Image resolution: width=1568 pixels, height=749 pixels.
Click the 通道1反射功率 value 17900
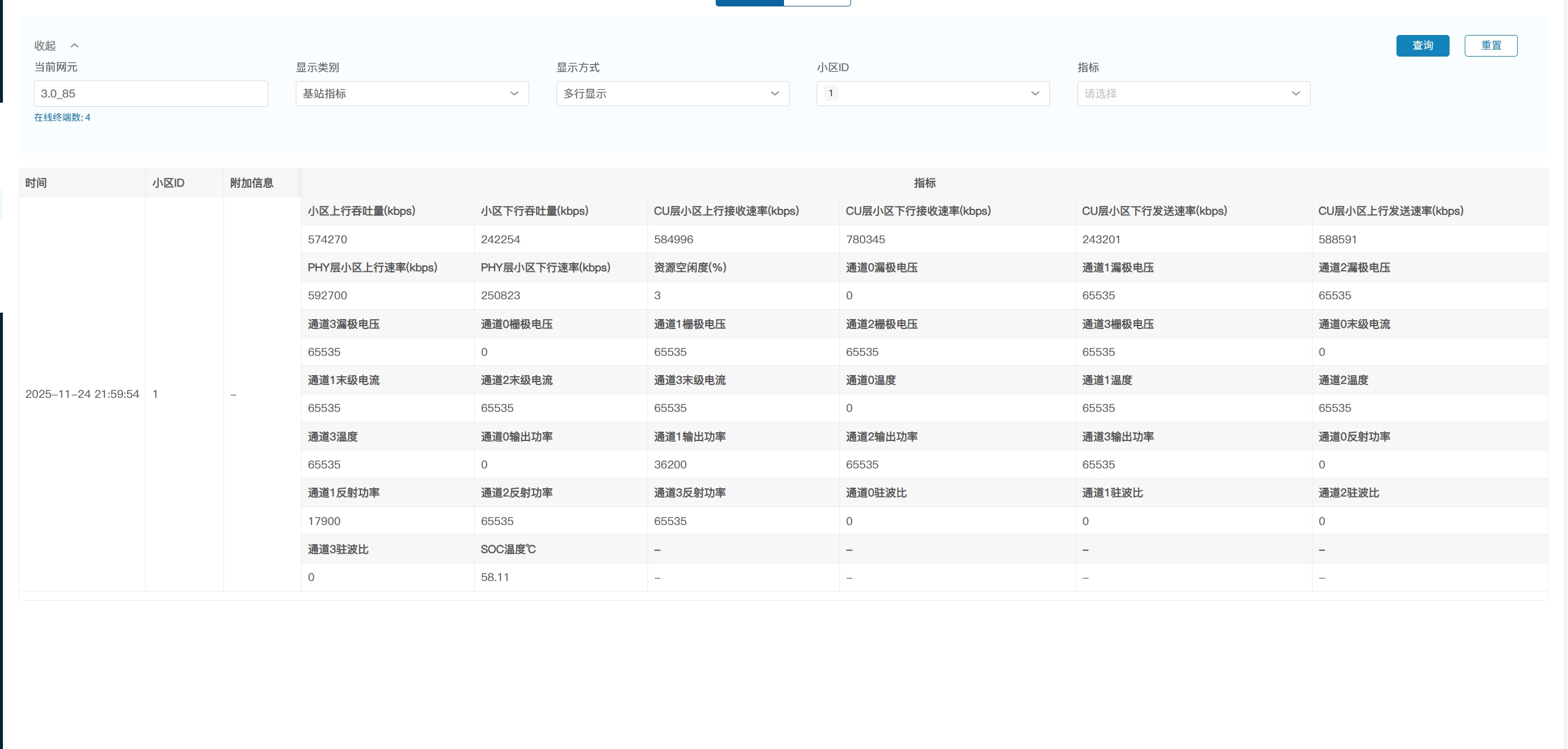[x=324, y=521]
